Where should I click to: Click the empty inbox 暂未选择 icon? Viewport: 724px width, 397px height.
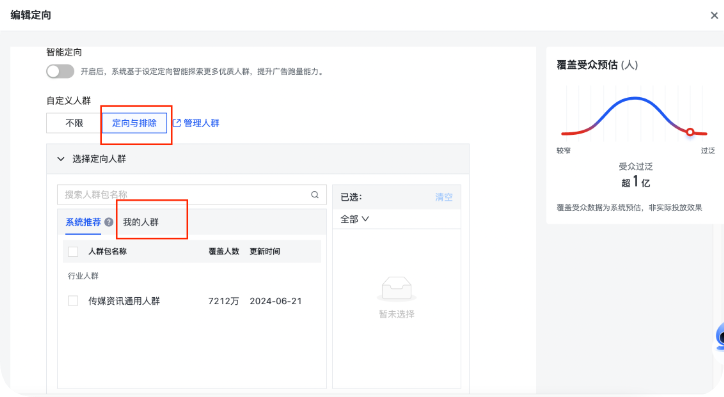tap(397, 288)
